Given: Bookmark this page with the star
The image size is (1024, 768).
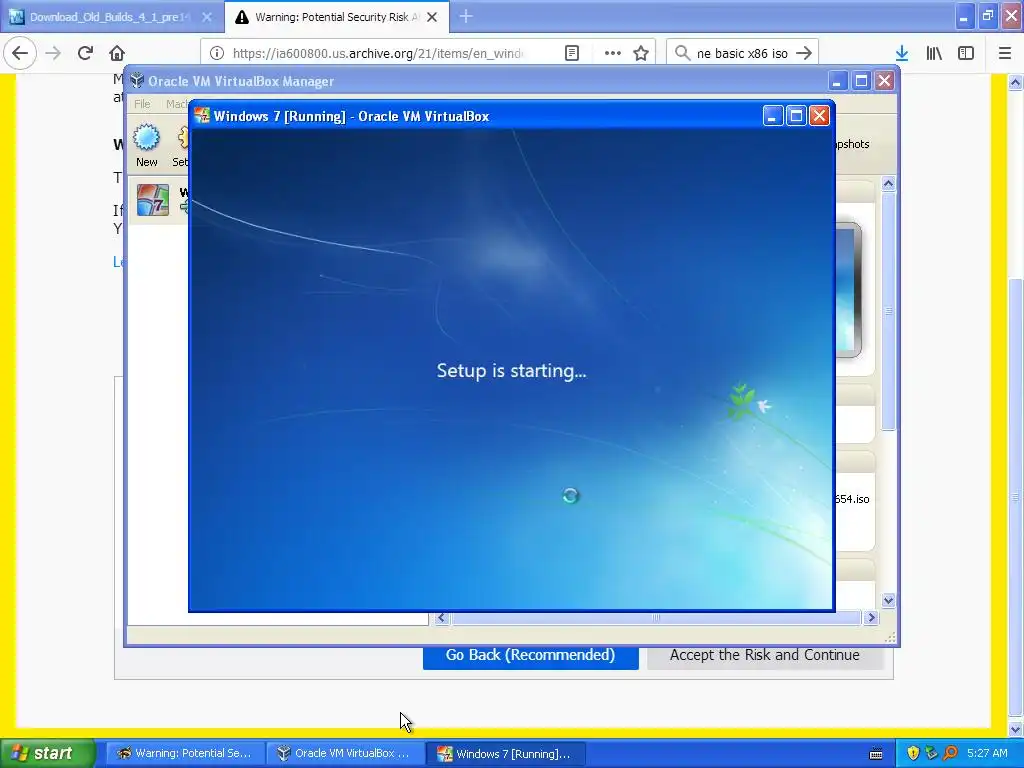Looking at the screenshot, I should pyautogui.click(x=641, y=53).
